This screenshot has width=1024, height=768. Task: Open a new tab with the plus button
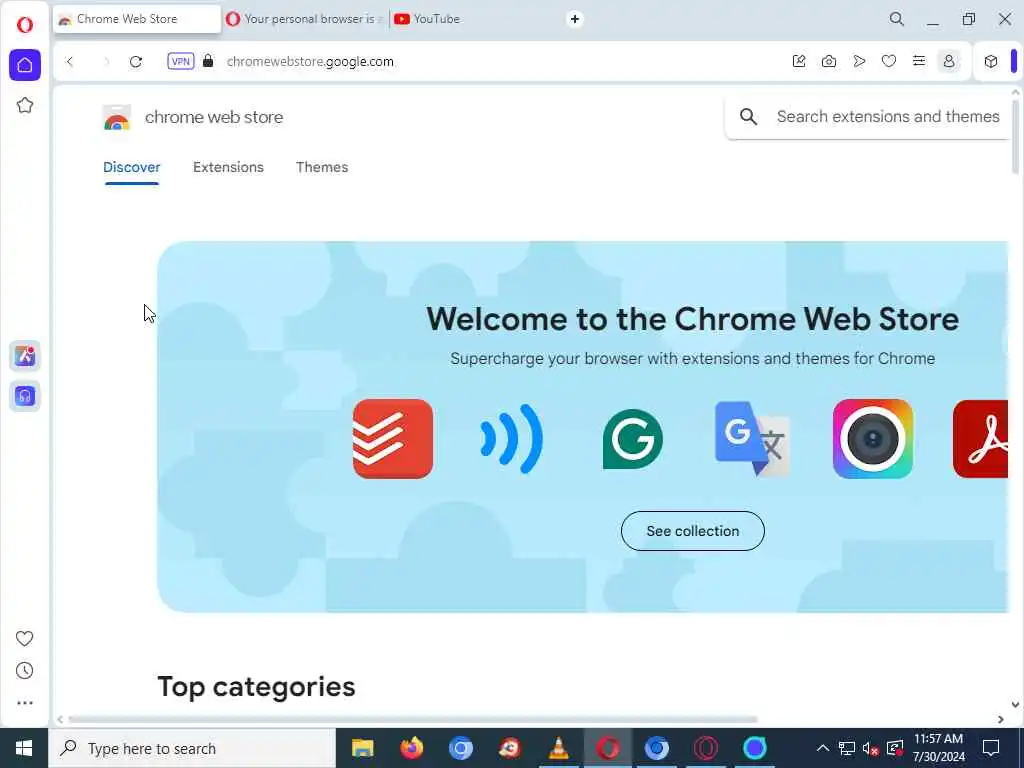click(575, 19)
